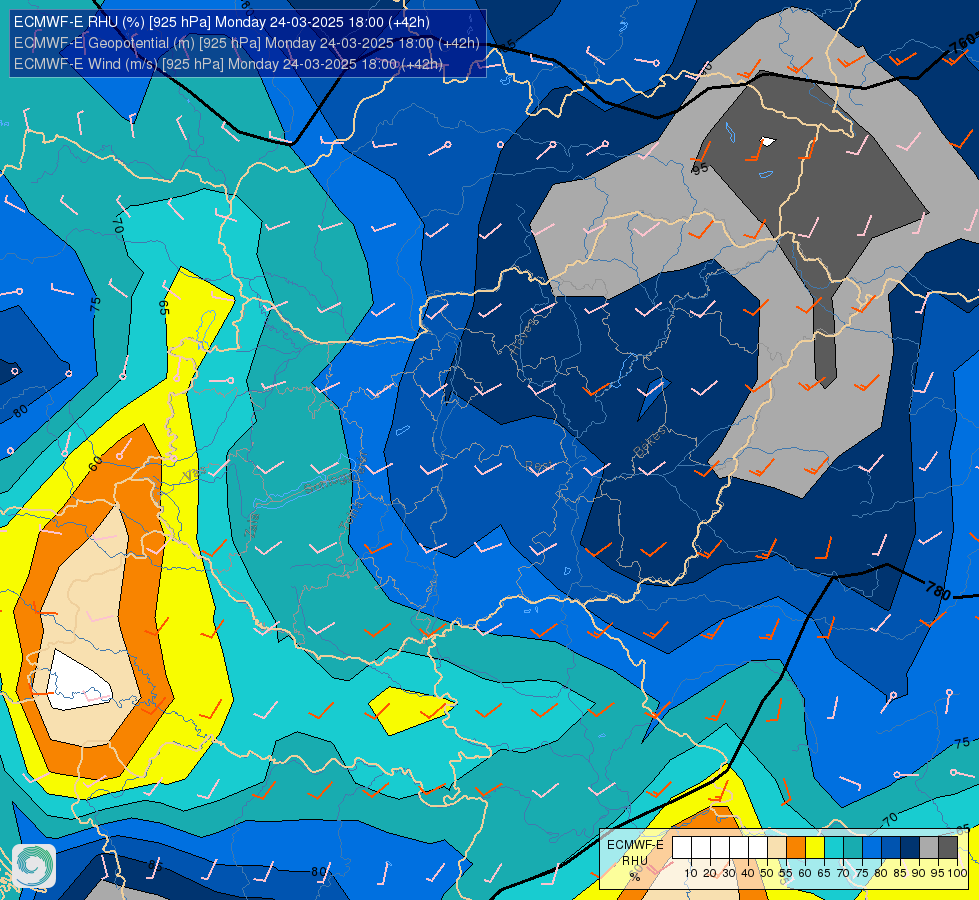Viewport: 979px width, 900px height.
Task: Click the 'Vas' county label on the map
Action: [195, 475]
